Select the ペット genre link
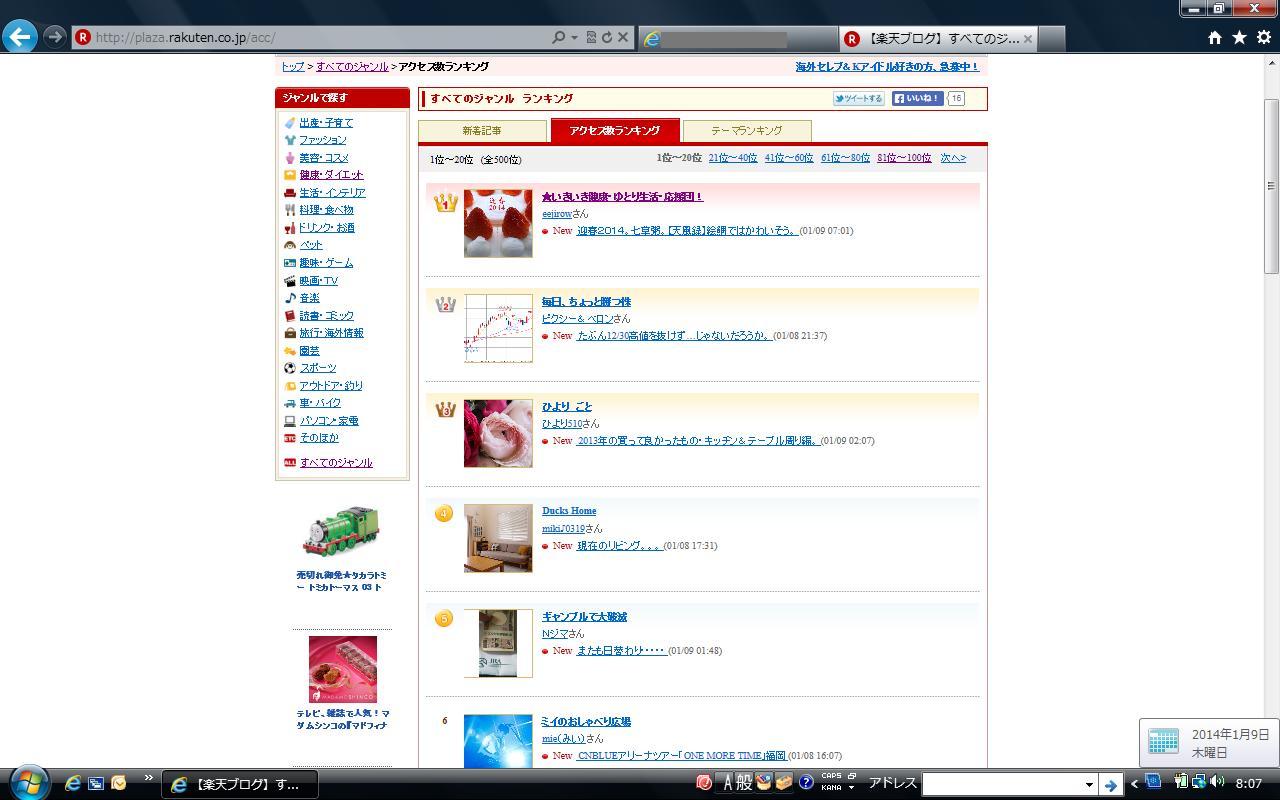 coord(311,245)
